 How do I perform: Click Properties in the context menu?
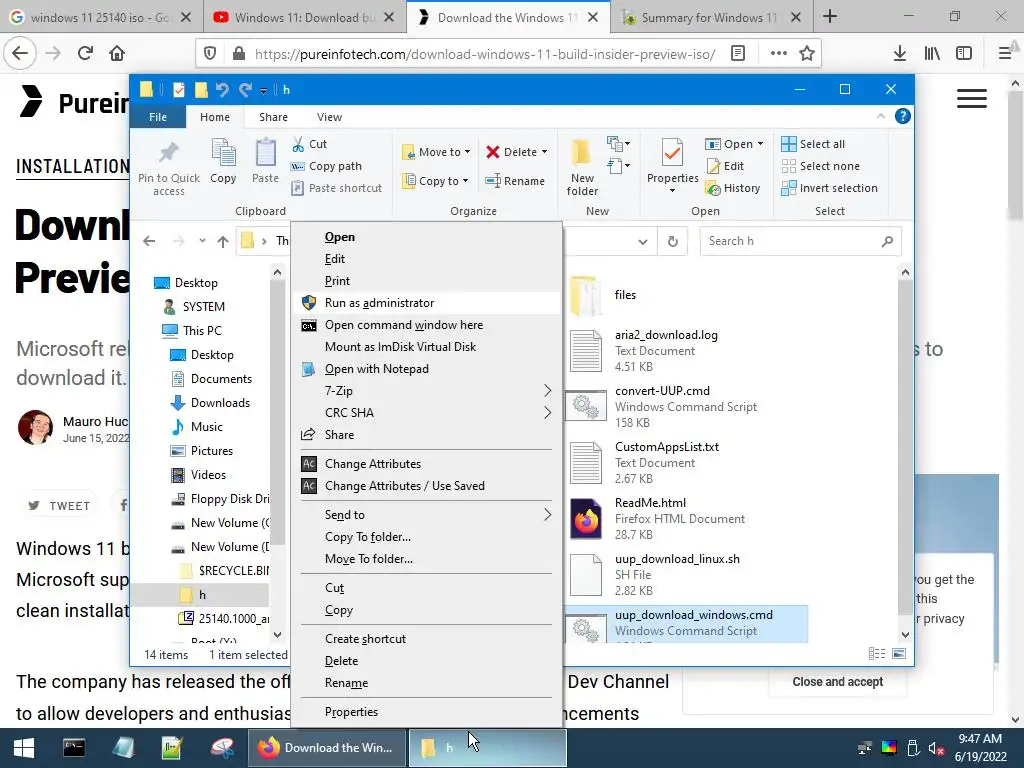(x=427, y=711)
